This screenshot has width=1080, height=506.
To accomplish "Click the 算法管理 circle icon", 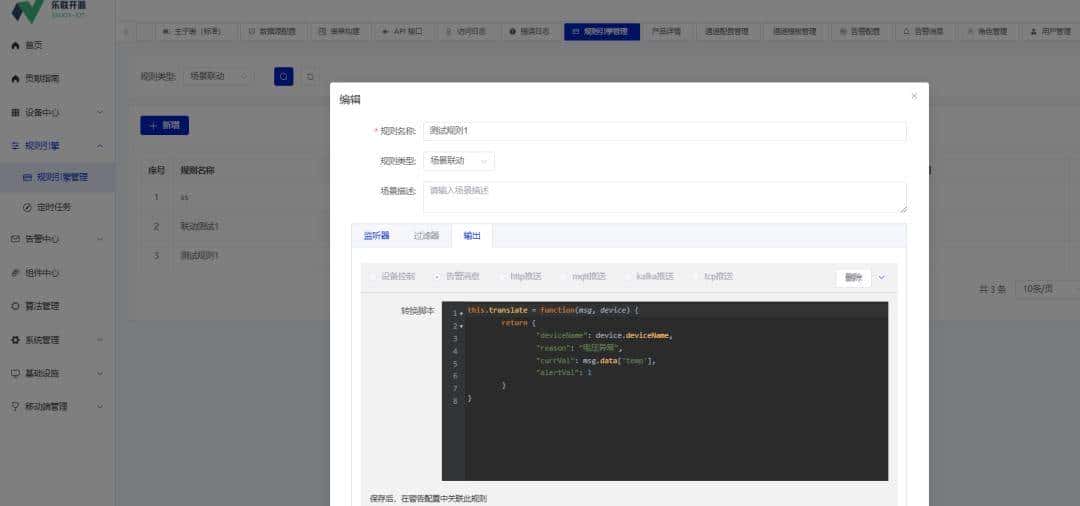I will (x=15, y=306).
